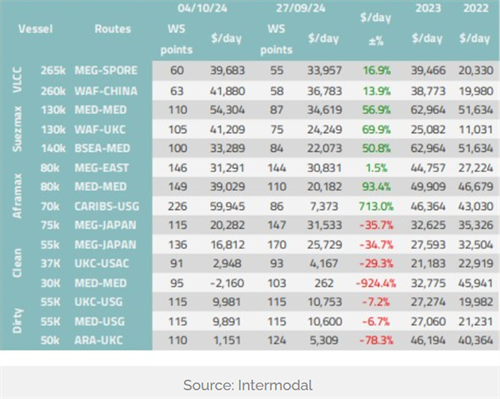Select the Suezmax vessel category label

[17, 129]
